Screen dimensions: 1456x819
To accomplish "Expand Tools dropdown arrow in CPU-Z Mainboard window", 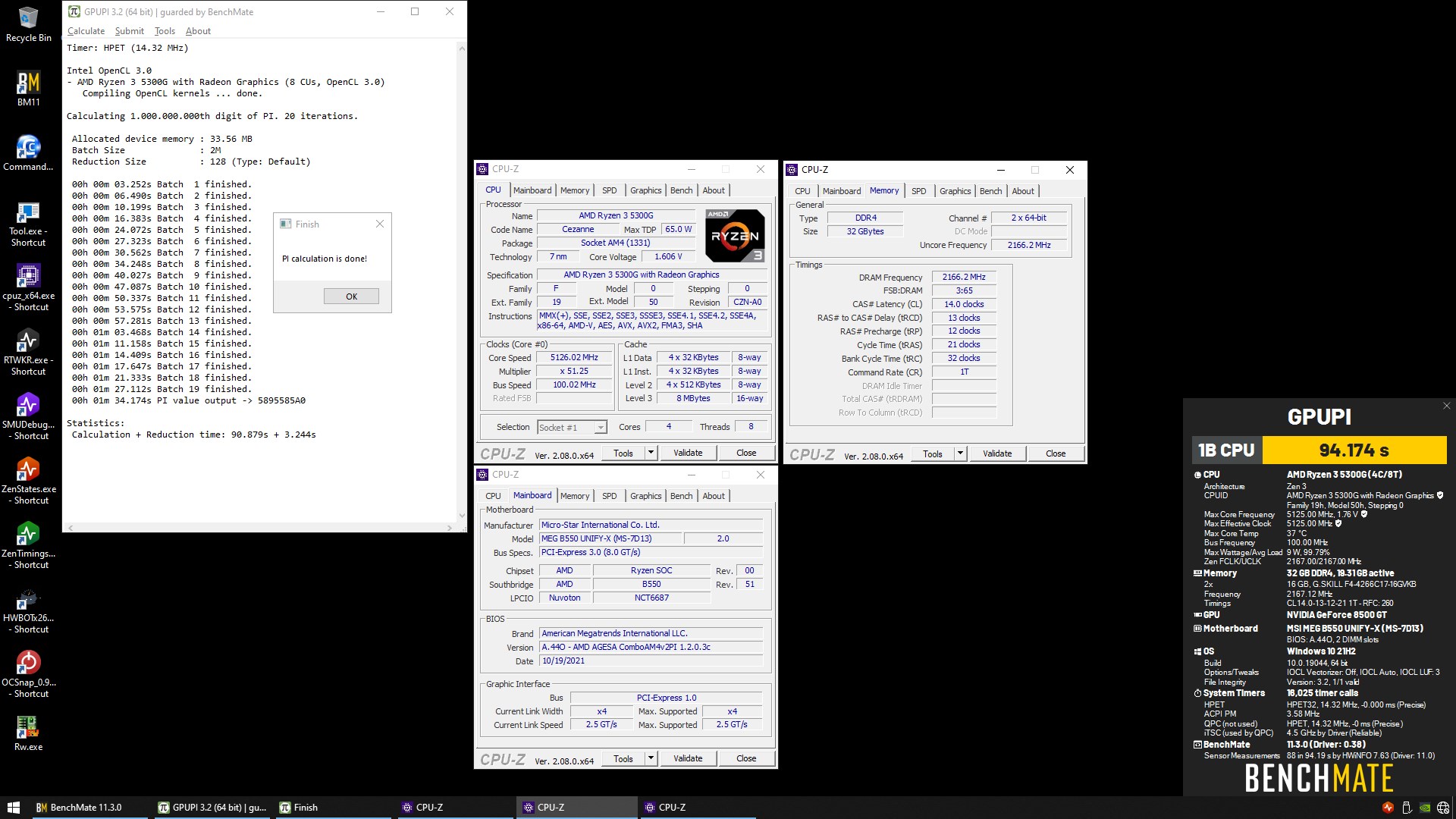I will point(651,758).
